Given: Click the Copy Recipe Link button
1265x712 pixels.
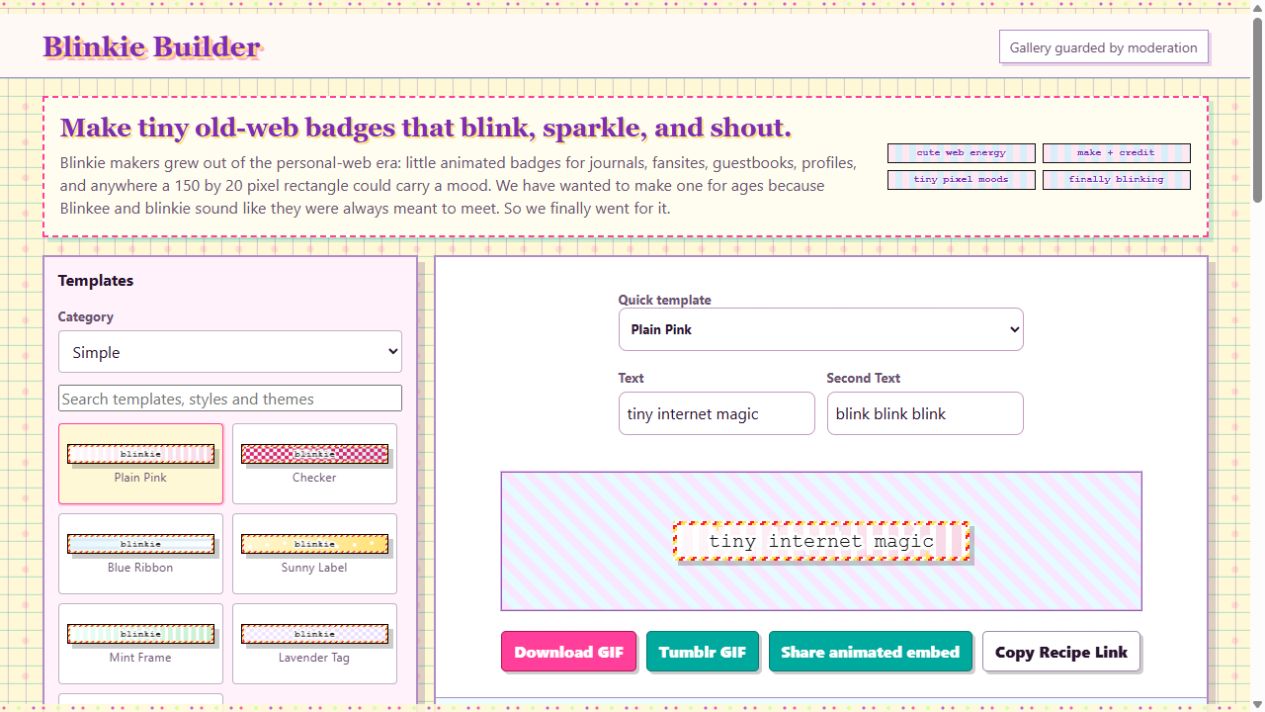Looking at the screenshot, I should click(x=1061, y=651).
